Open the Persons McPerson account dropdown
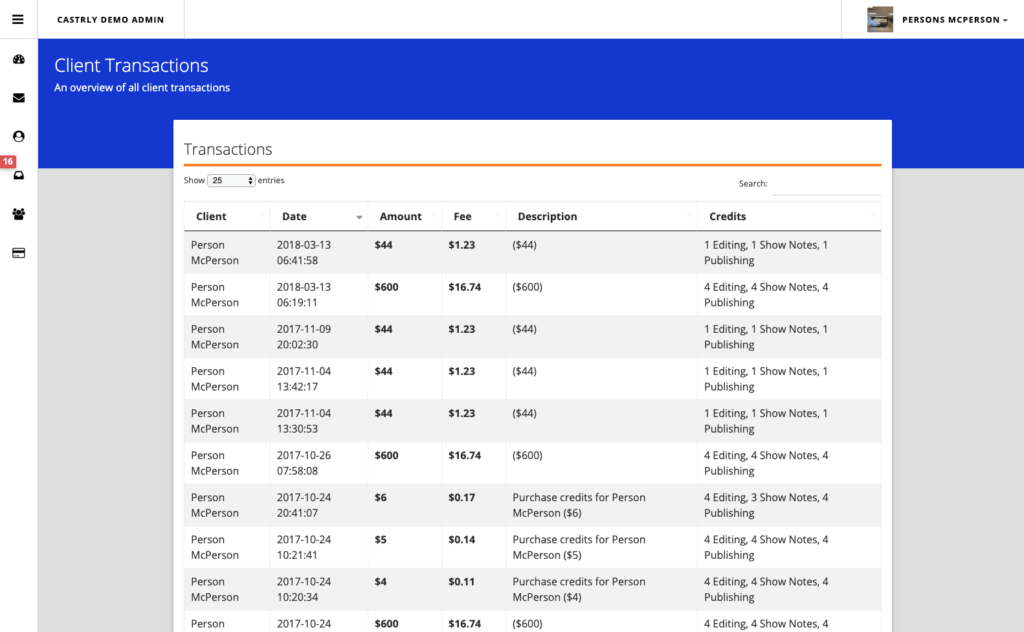This screenshot has width=1024, height=632. pos(954,20)
